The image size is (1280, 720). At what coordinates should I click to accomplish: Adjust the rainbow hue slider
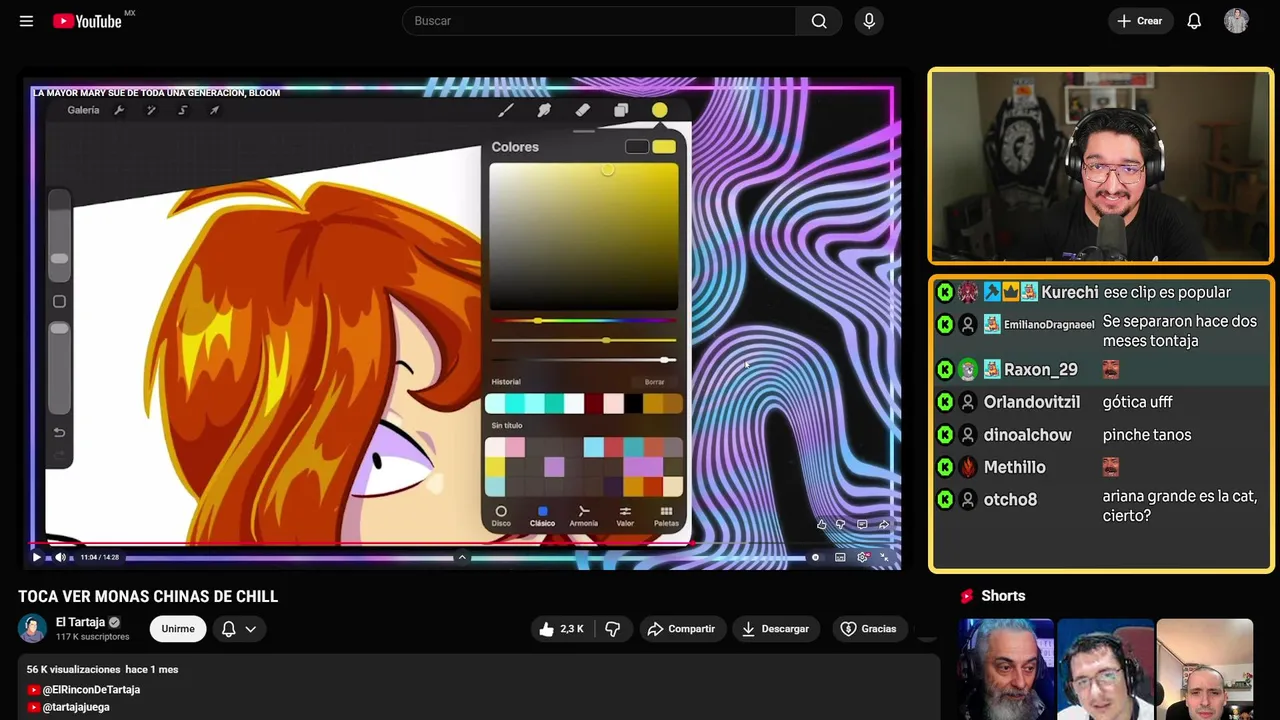pos(584,321)
